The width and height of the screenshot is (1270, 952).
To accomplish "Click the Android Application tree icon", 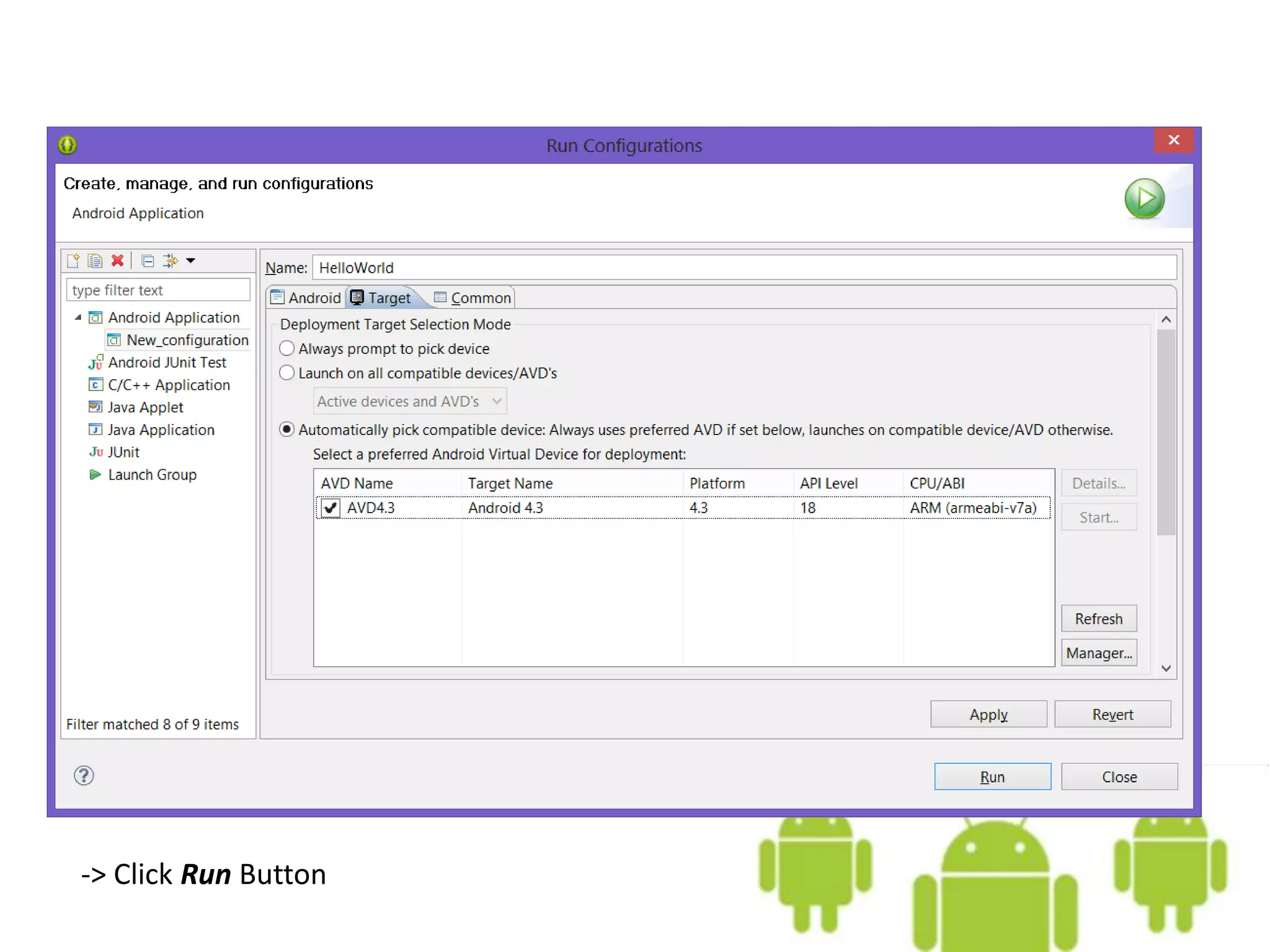I will pyautogui.click(x=95, y=318).
